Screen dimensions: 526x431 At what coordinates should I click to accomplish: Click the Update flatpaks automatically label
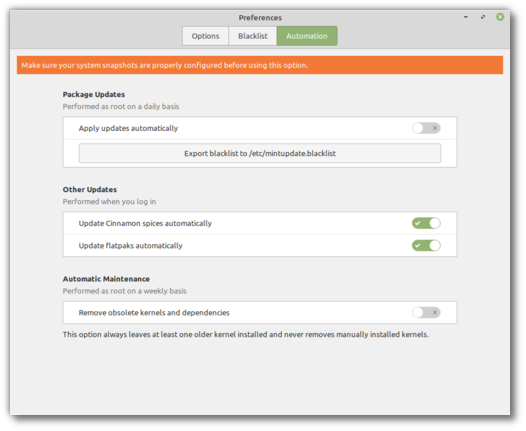(x=130, y=246)
